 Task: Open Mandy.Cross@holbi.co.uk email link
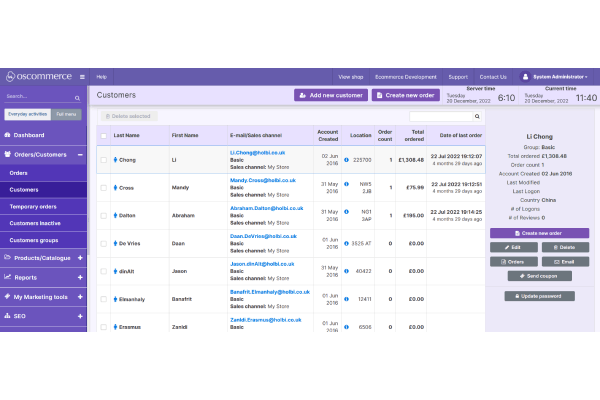point(262,180)
